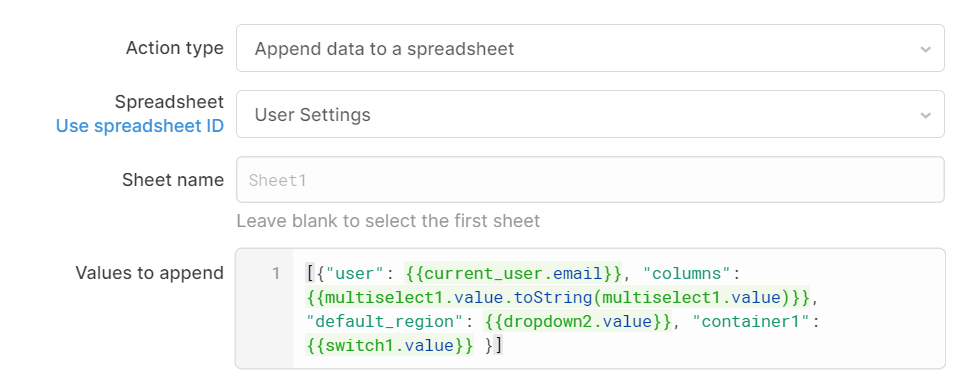Click the Action type label
The image size is (965, 389).
(x=175, y=48)
